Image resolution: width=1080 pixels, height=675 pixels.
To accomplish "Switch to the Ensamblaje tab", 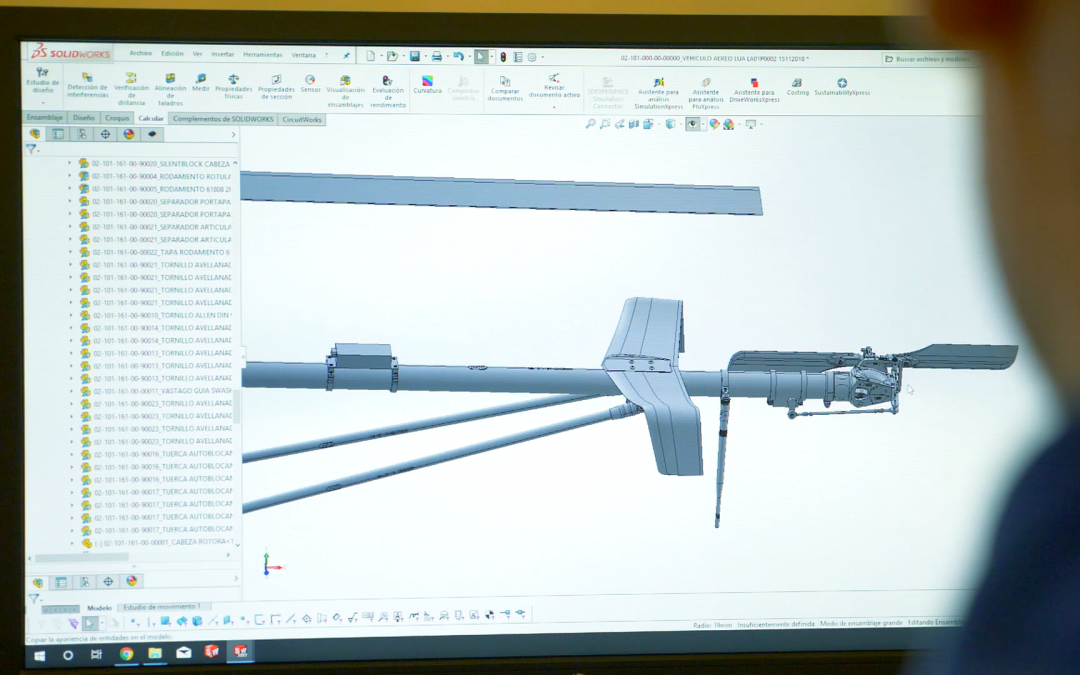I will [x=45, y=117].
